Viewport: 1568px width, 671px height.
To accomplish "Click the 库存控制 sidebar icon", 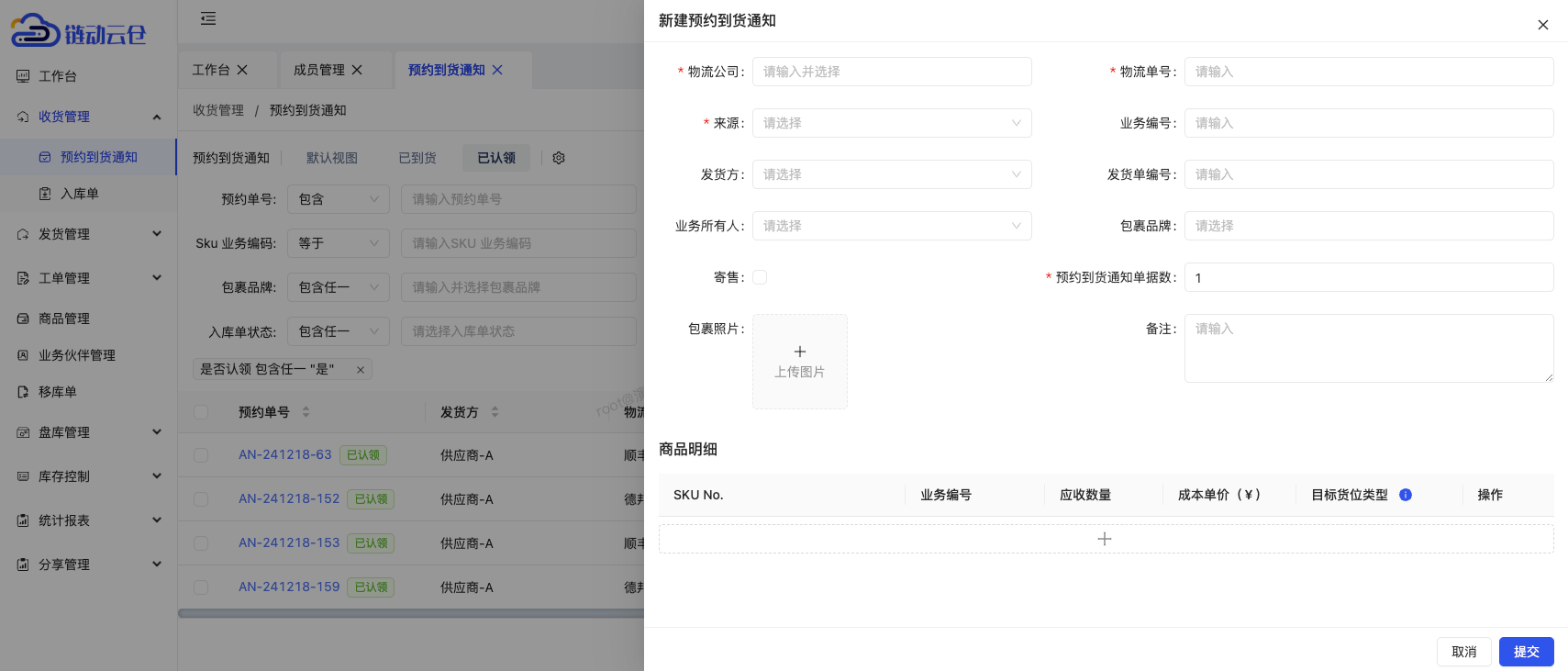I will point(23,476).
